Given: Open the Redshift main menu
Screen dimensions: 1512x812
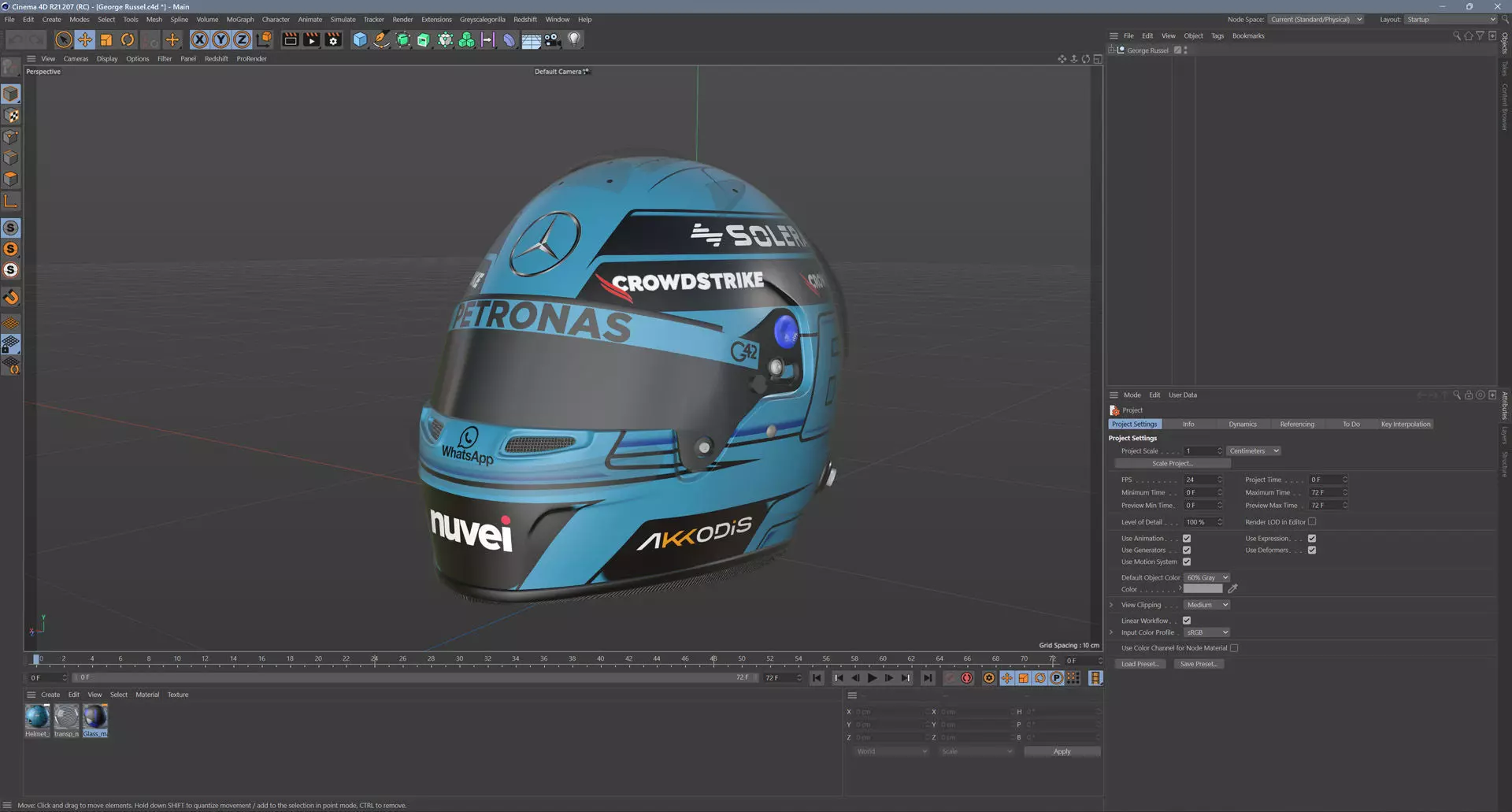Looking at the screenshot, I should pos(525,20).
